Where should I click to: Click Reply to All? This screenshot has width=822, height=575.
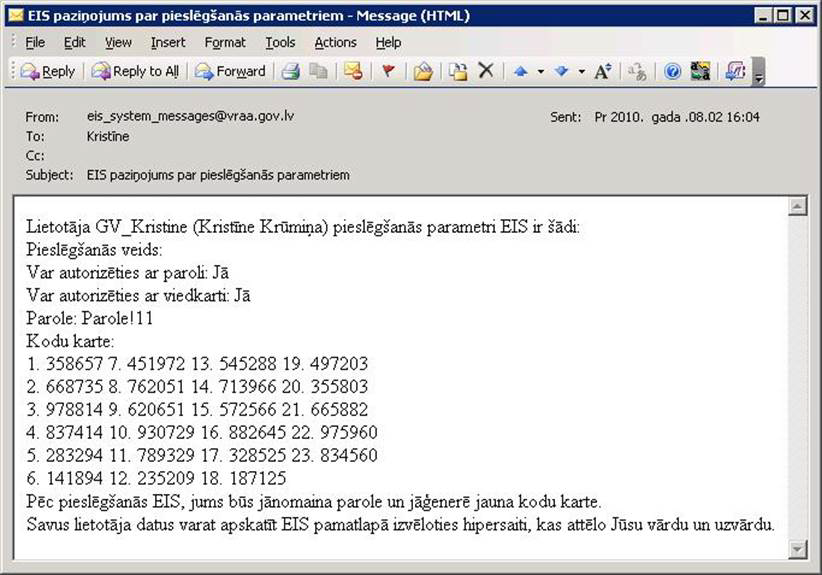point(135,71)
